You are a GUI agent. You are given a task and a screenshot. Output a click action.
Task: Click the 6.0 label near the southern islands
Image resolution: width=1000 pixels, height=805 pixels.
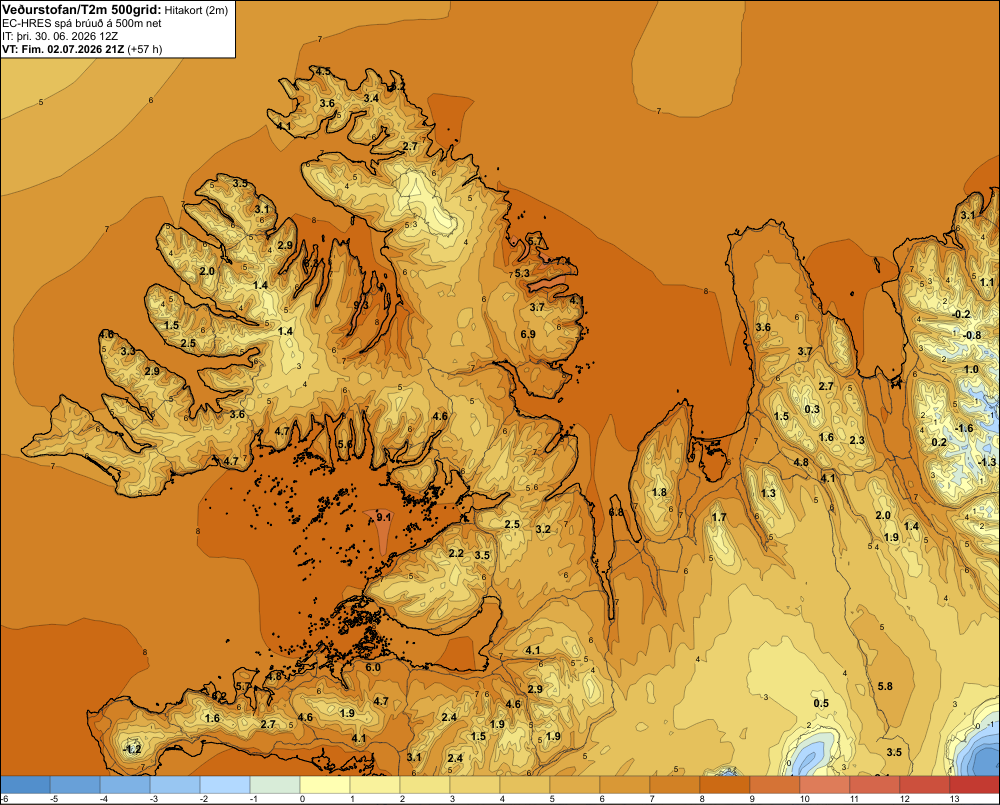click(x=373, y=667)
